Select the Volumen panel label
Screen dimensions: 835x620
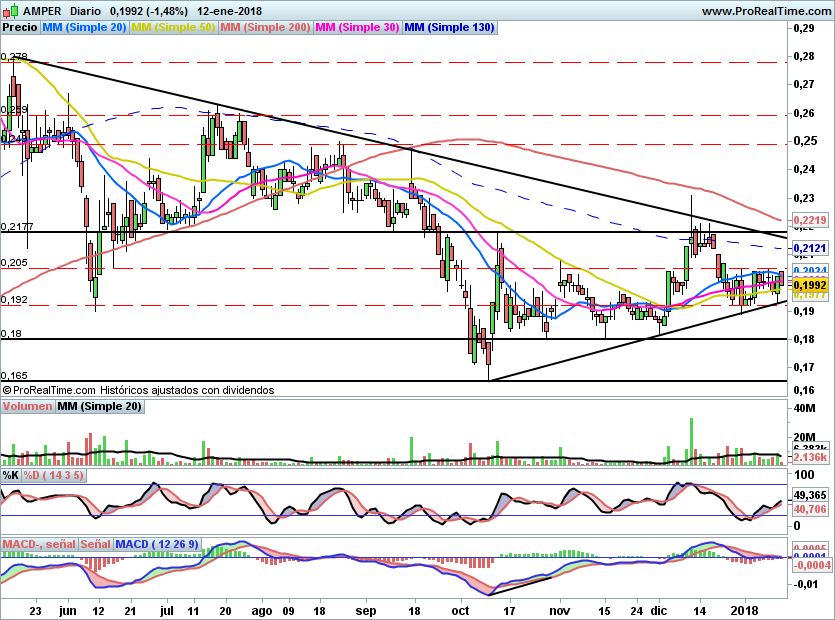tap(27, 407)
